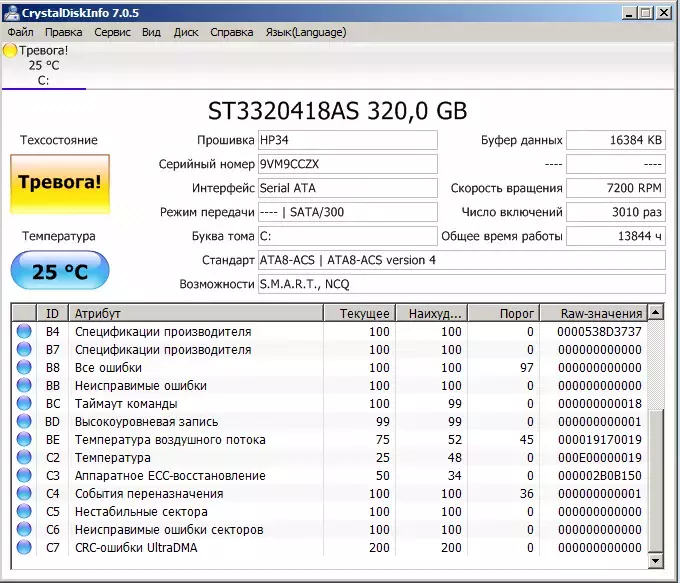
Task: Click the ID column header
Action: point(52,313)
